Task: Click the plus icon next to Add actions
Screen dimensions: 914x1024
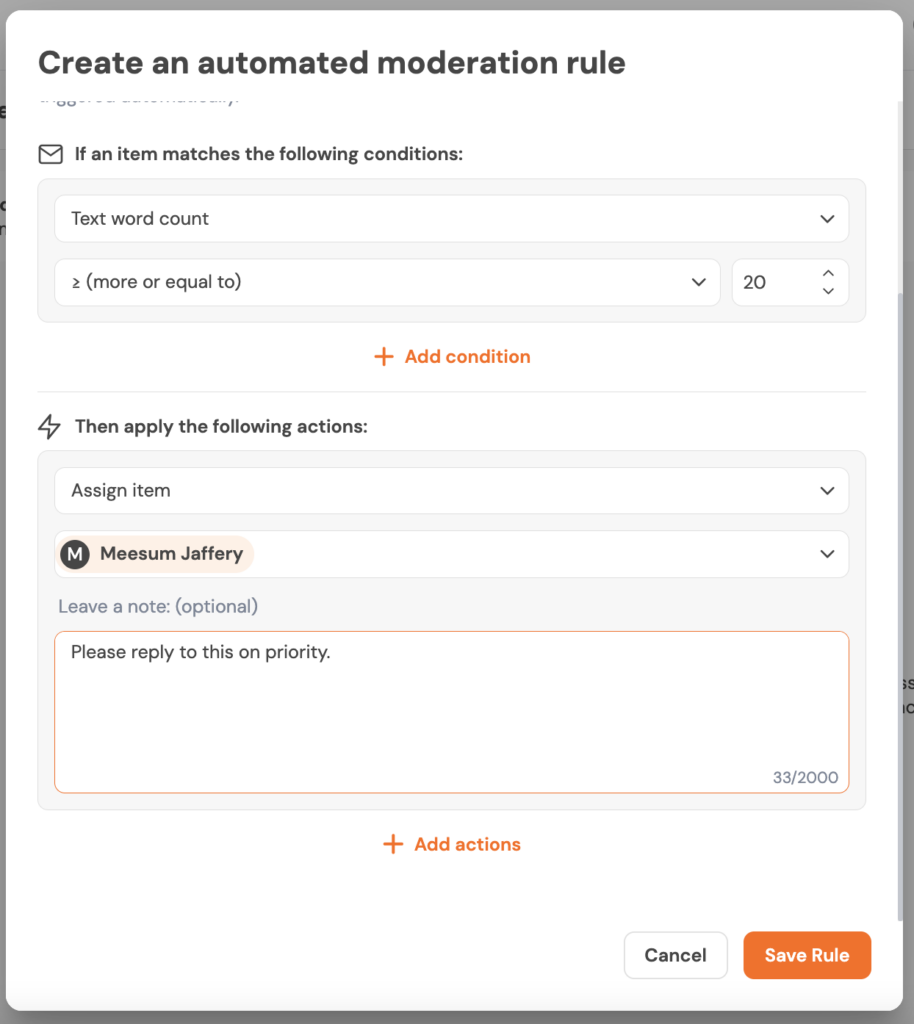Action: pyautogui.click(x=393, y=845)
